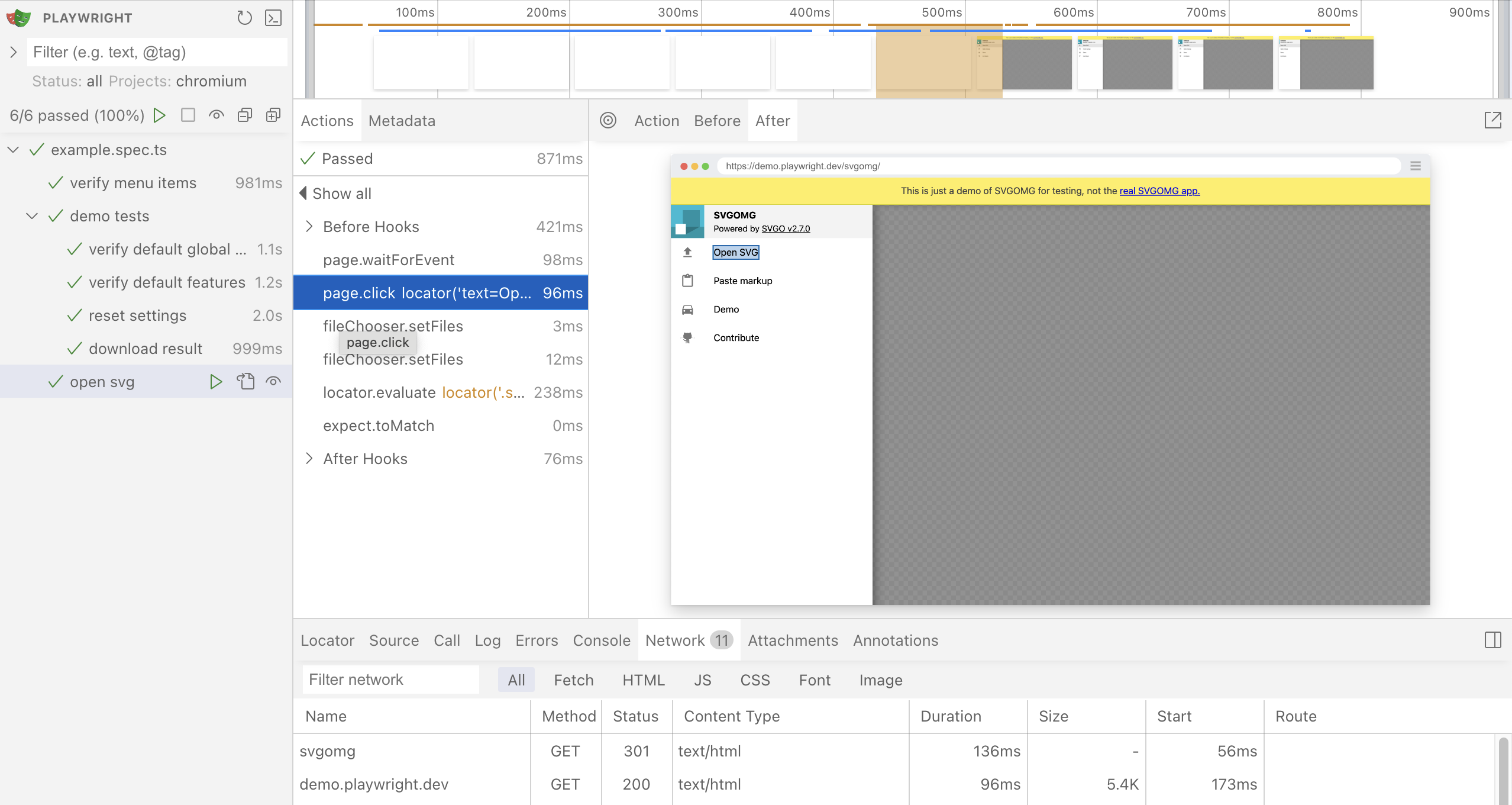Filter network by HTML
This screenshot has width=1512, height=805.
coord(644,680)
